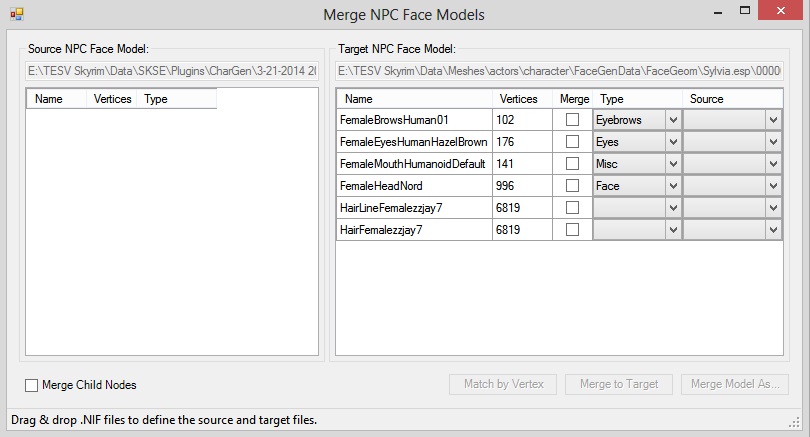The image size is (810, 437).
Task: Click target table Source column header
Action: 733,99
